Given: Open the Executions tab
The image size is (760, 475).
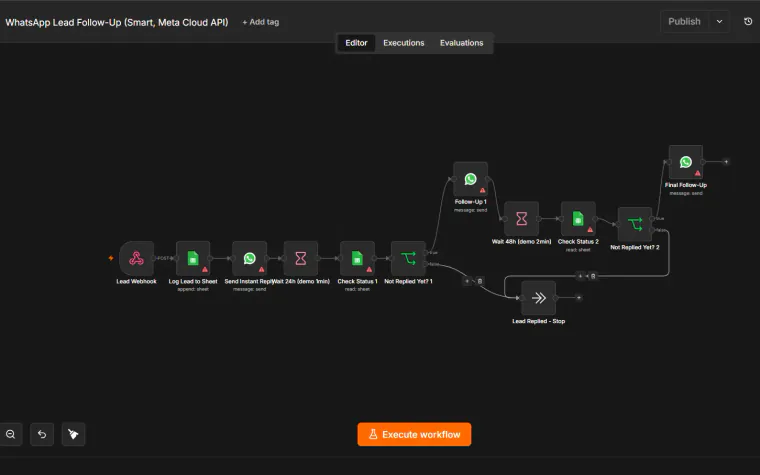Looking at the screenshot, I should (x=404, y=43).
